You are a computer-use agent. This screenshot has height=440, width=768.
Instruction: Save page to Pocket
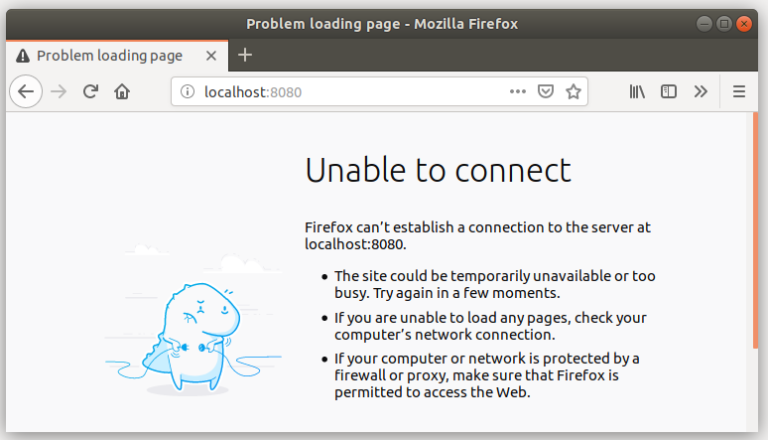coord(545,92)
